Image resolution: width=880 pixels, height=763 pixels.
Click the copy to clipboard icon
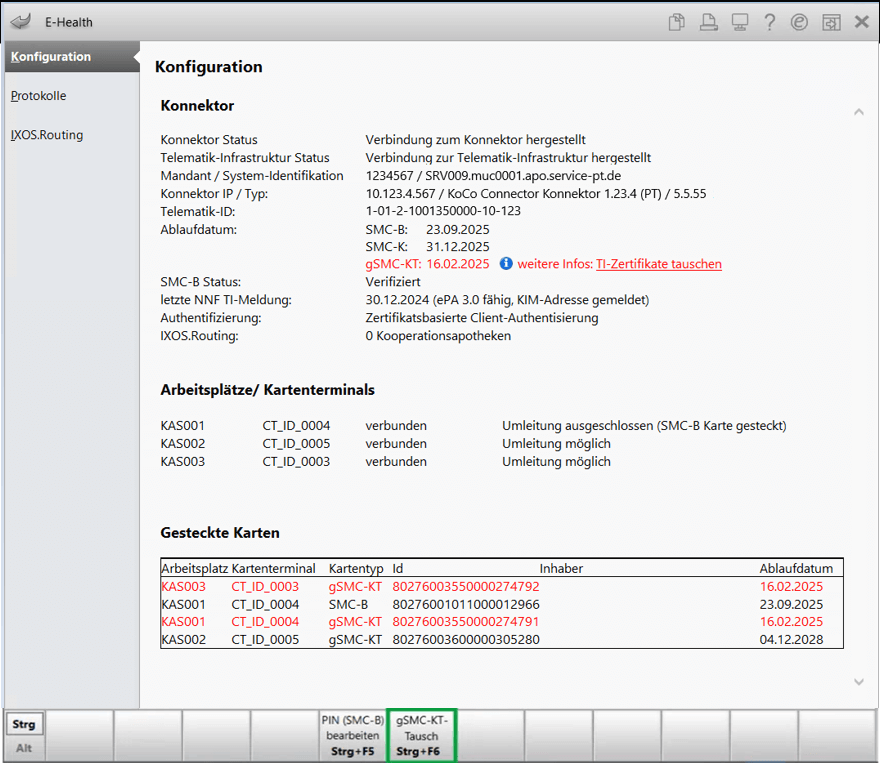pyautogui.click(x=677, y=22)
